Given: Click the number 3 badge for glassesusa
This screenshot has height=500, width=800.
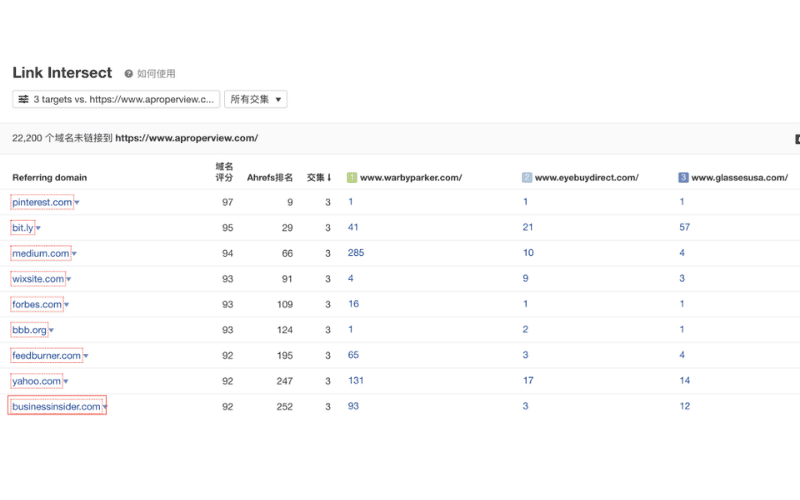Looking at the screenshot, I should tap(683, 178).
